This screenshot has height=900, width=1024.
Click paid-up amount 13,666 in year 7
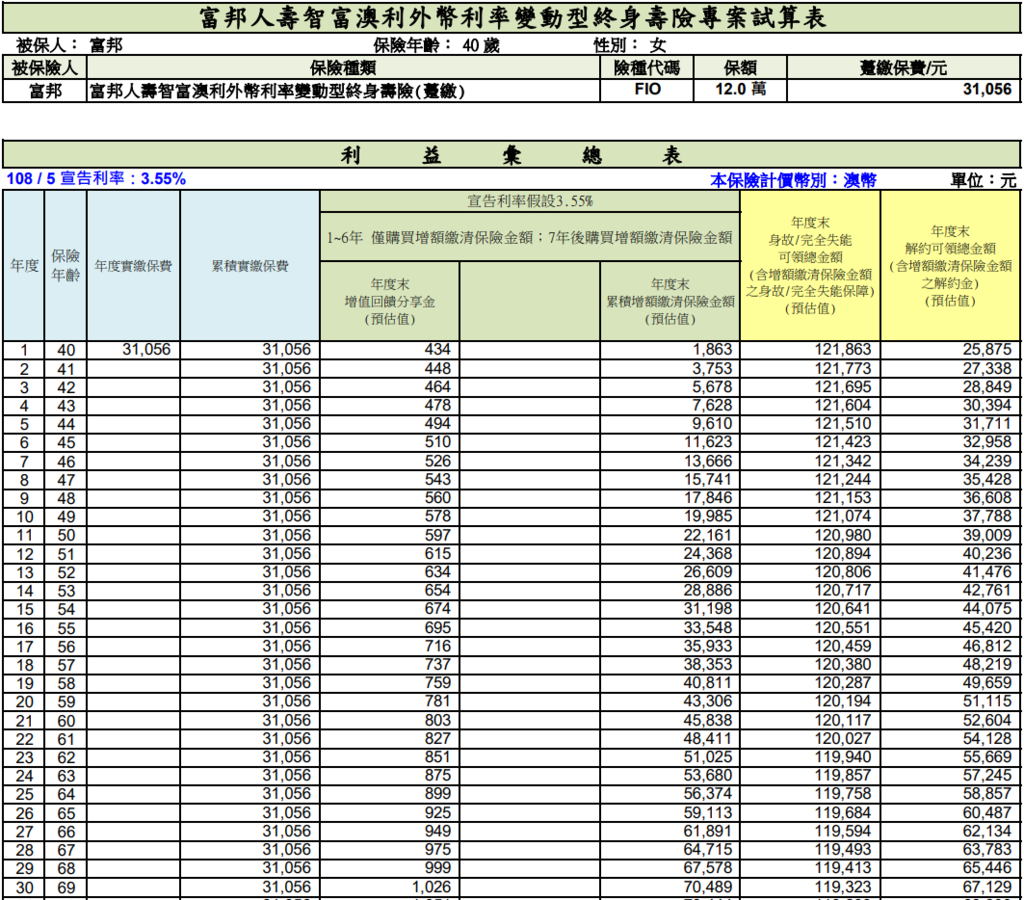(x=709, y=461)
